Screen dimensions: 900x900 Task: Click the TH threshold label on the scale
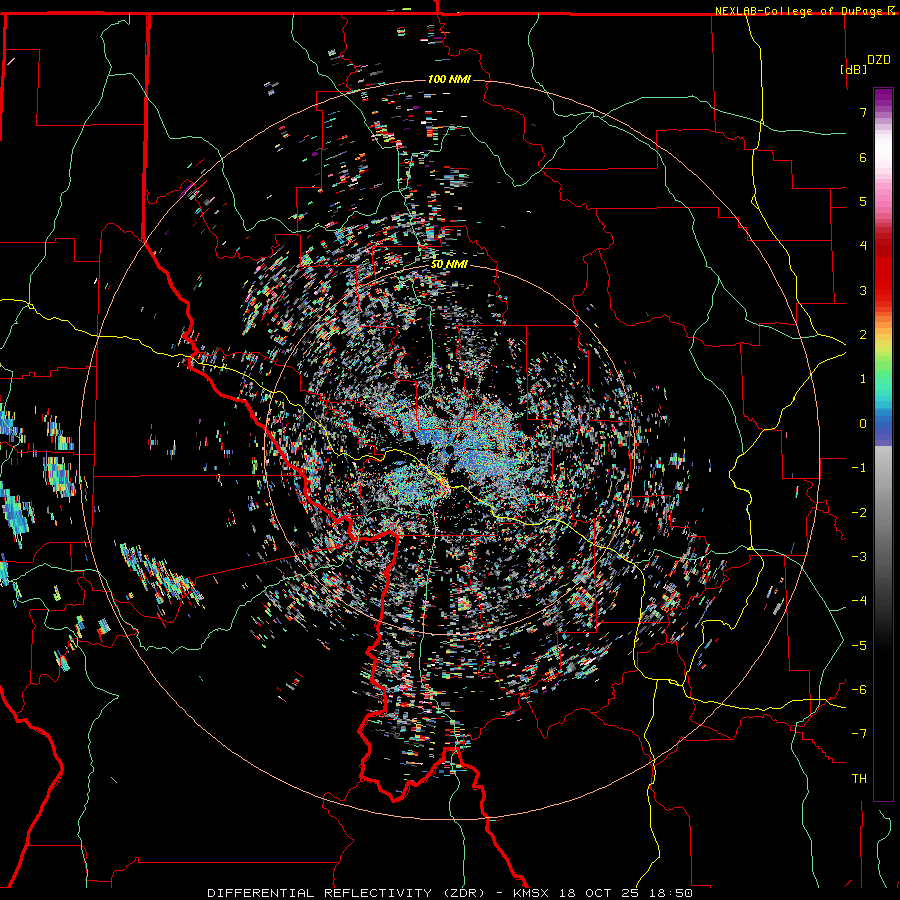pyautogui.click(x=859, y=779)
